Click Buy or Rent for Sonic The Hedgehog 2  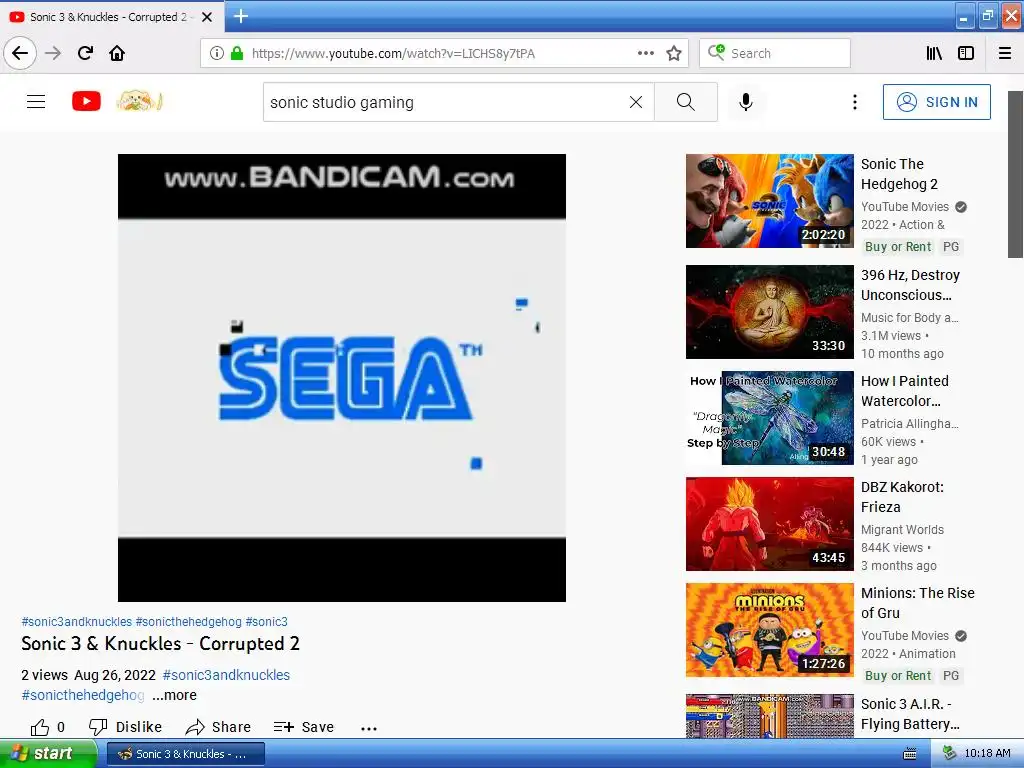click(898, 247)
